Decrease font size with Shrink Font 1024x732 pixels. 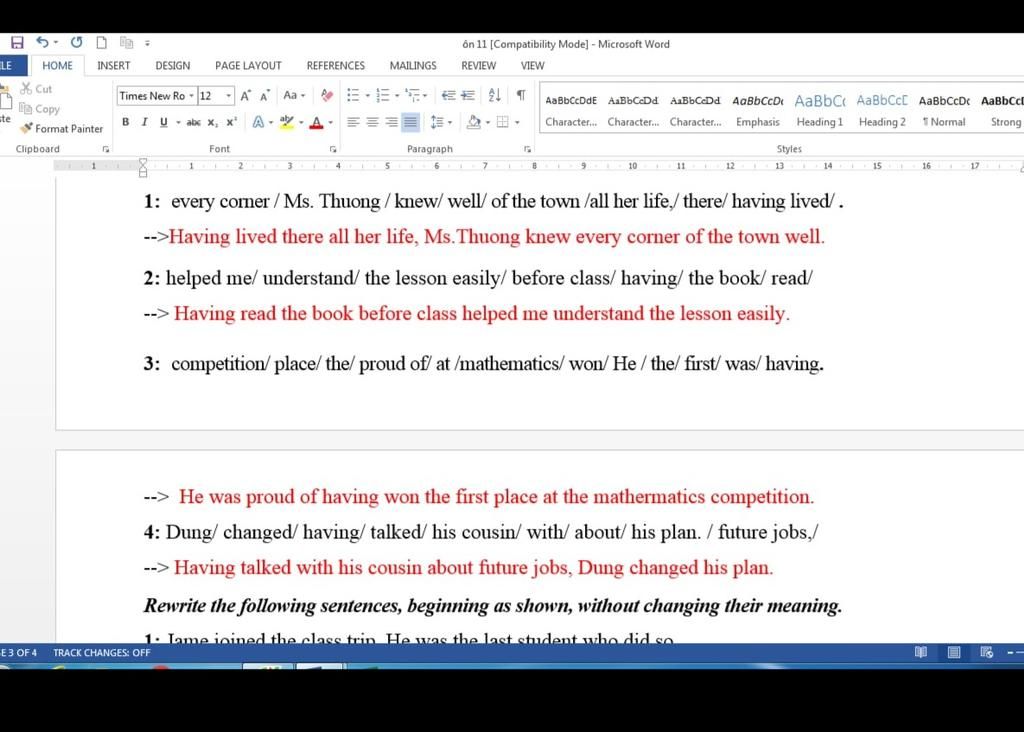pos(264,96)
